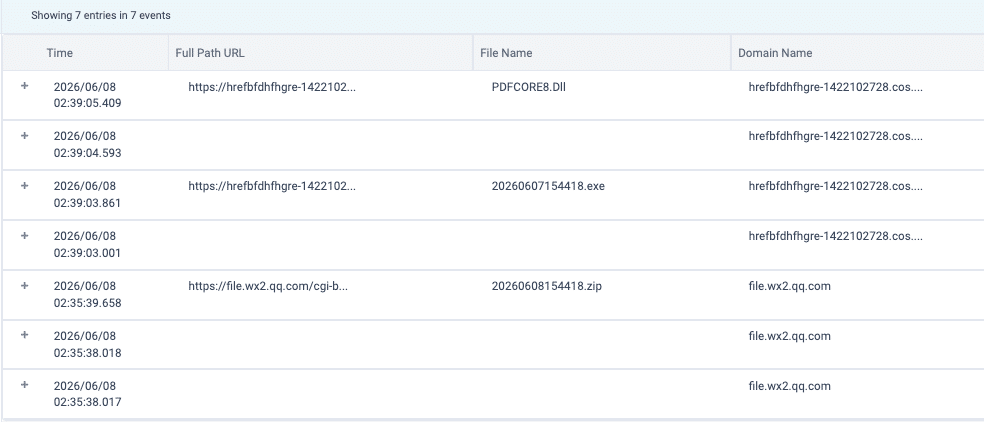Select the PDFCORE8.Dll file name
The height and width of the screenshot is (422, 984).
tap(528, 87)
